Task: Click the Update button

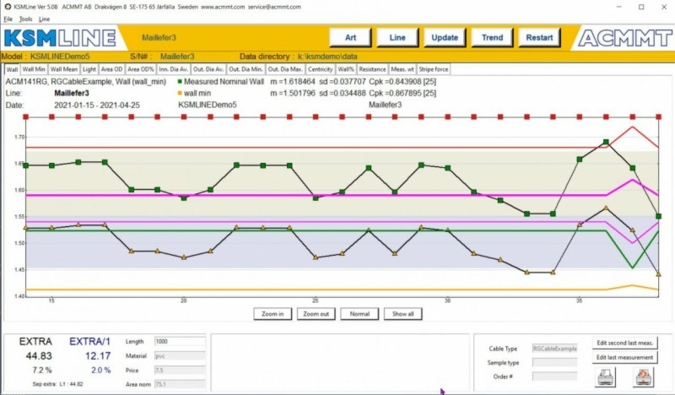Action: [x=445, y=38]
